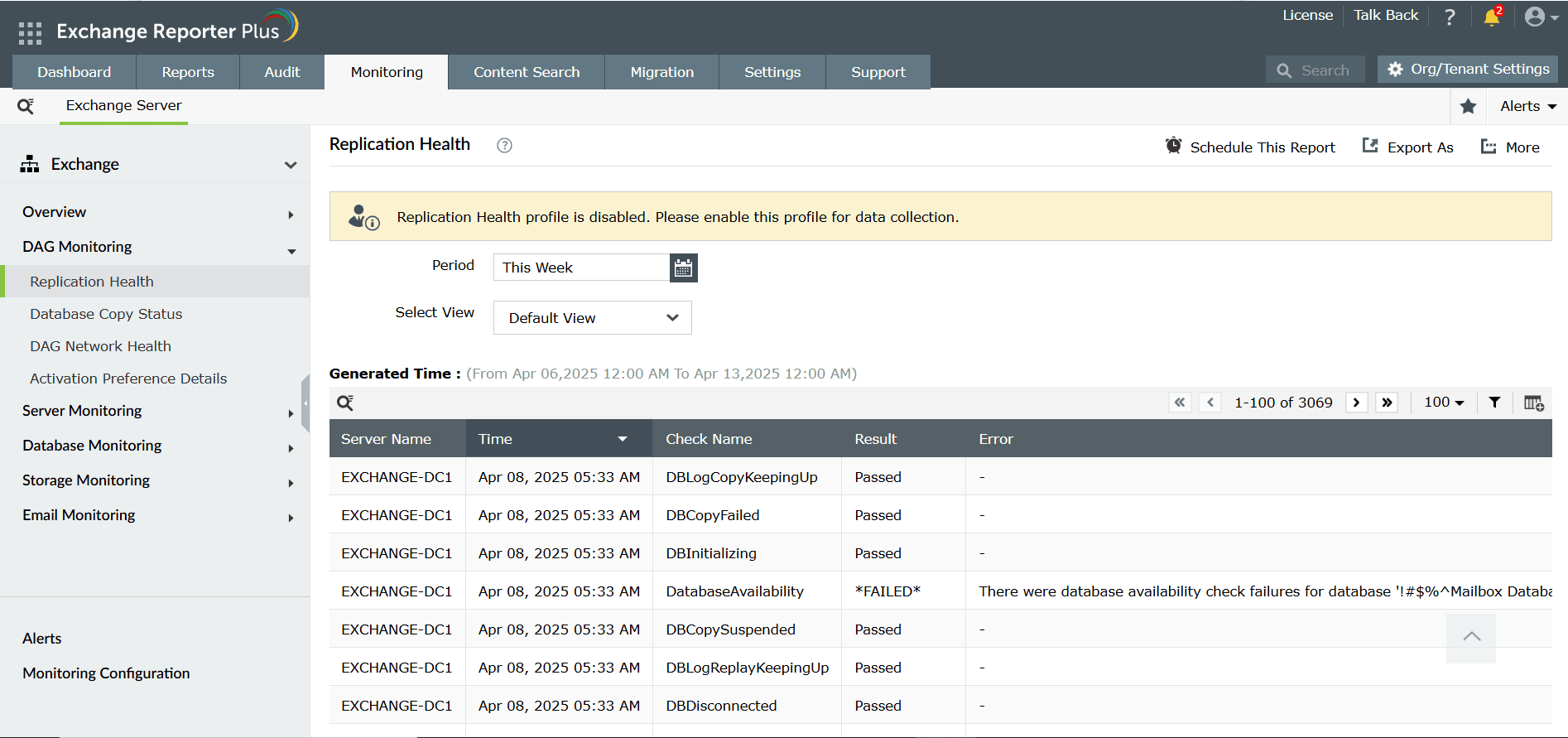Open the Reports tab
This screenshot has width=1568, height=738.
click(x=188, y=72)
